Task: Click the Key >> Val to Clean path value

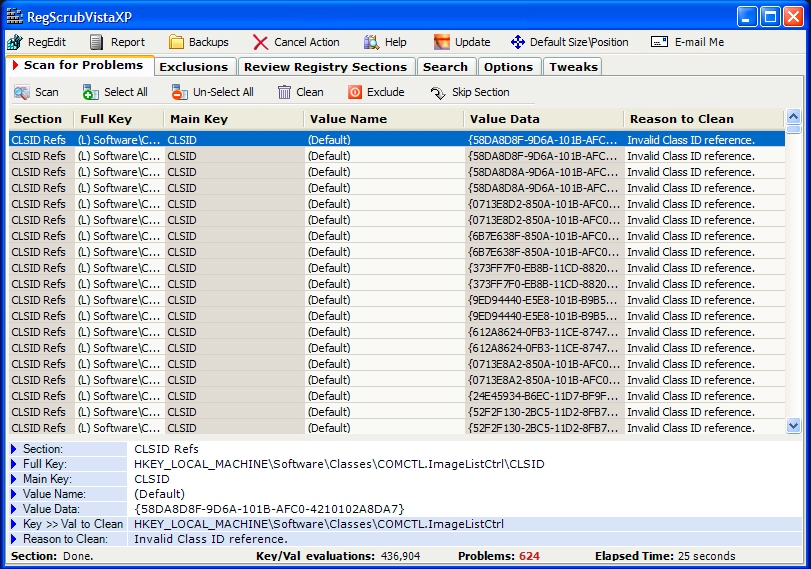Action: click(319, 524)
